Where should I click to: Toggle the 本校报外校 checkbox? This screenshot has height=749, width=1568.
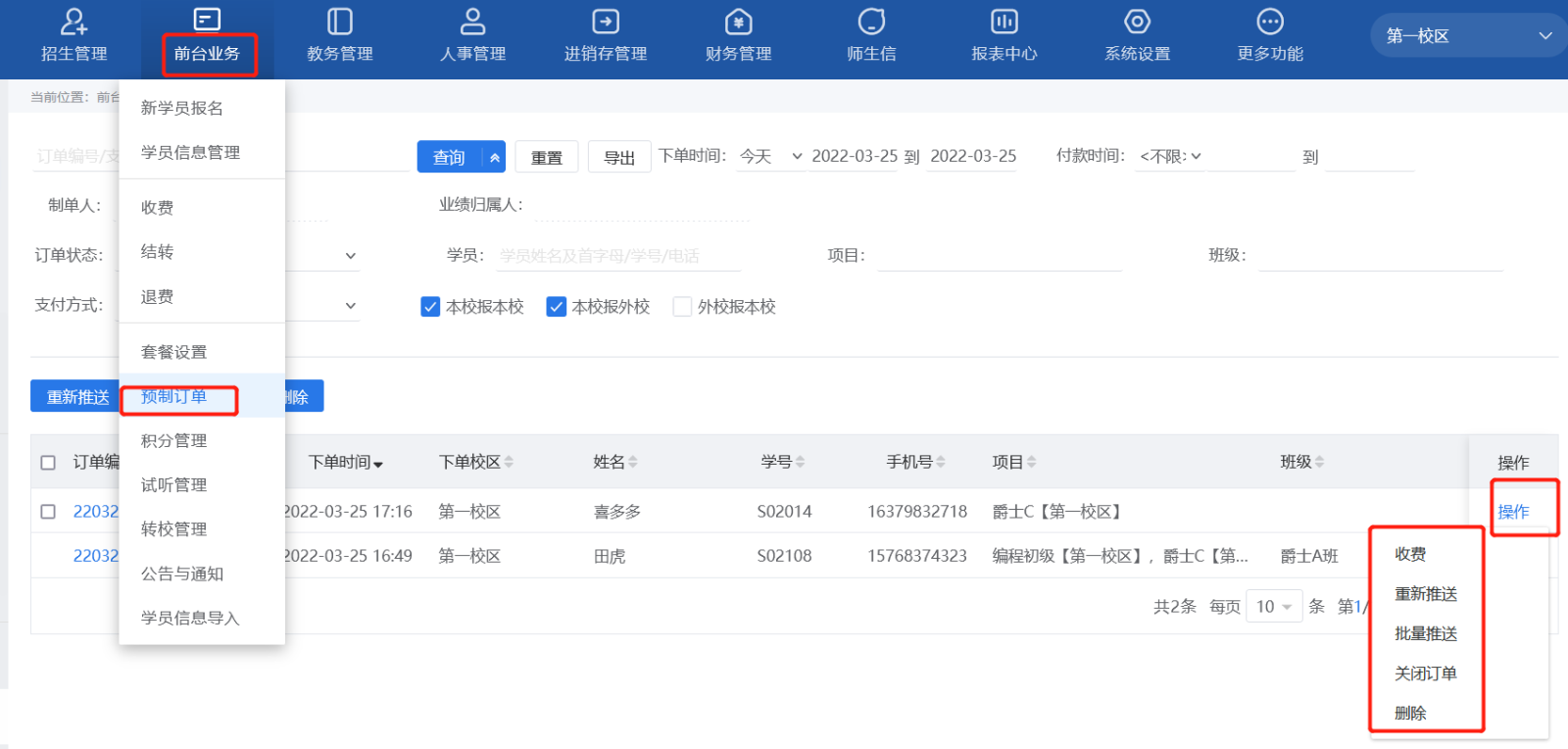(x=557, y=307)
